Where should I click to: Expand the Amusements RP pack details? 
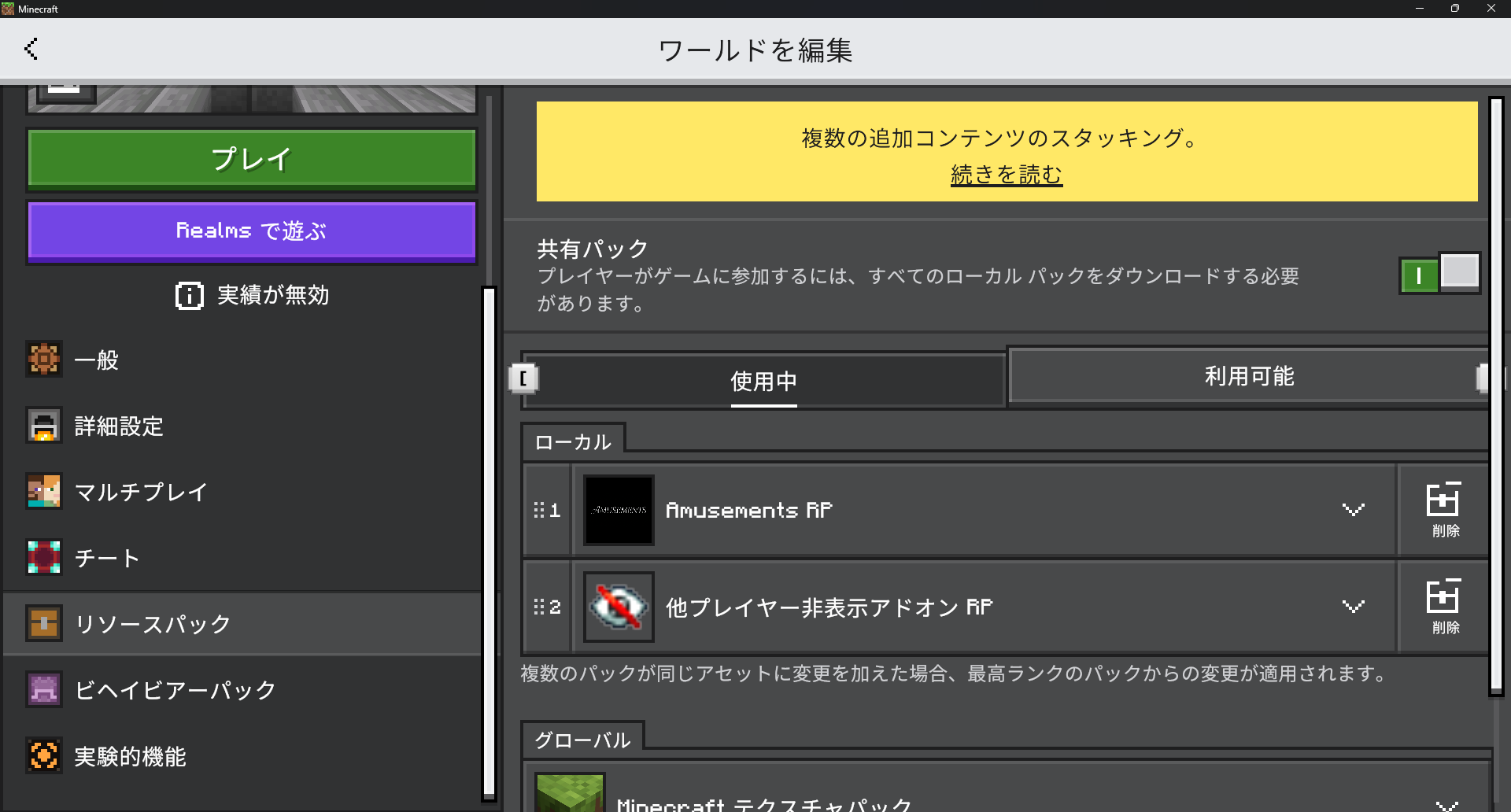1353,510
